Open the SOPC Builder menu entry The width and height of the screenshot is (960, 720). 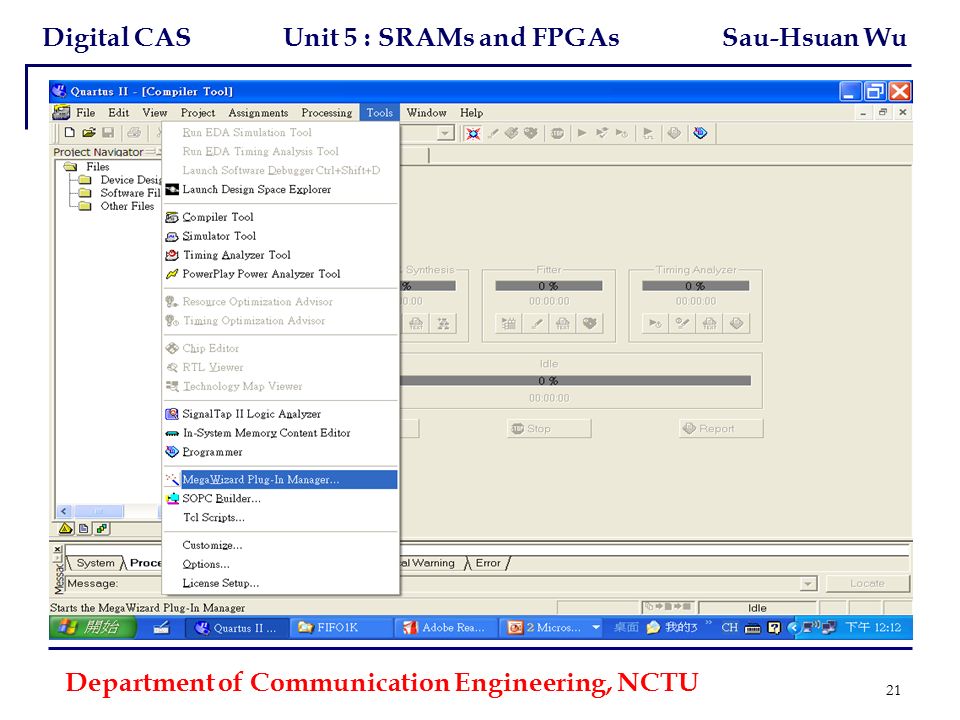[x=281, y=498]
